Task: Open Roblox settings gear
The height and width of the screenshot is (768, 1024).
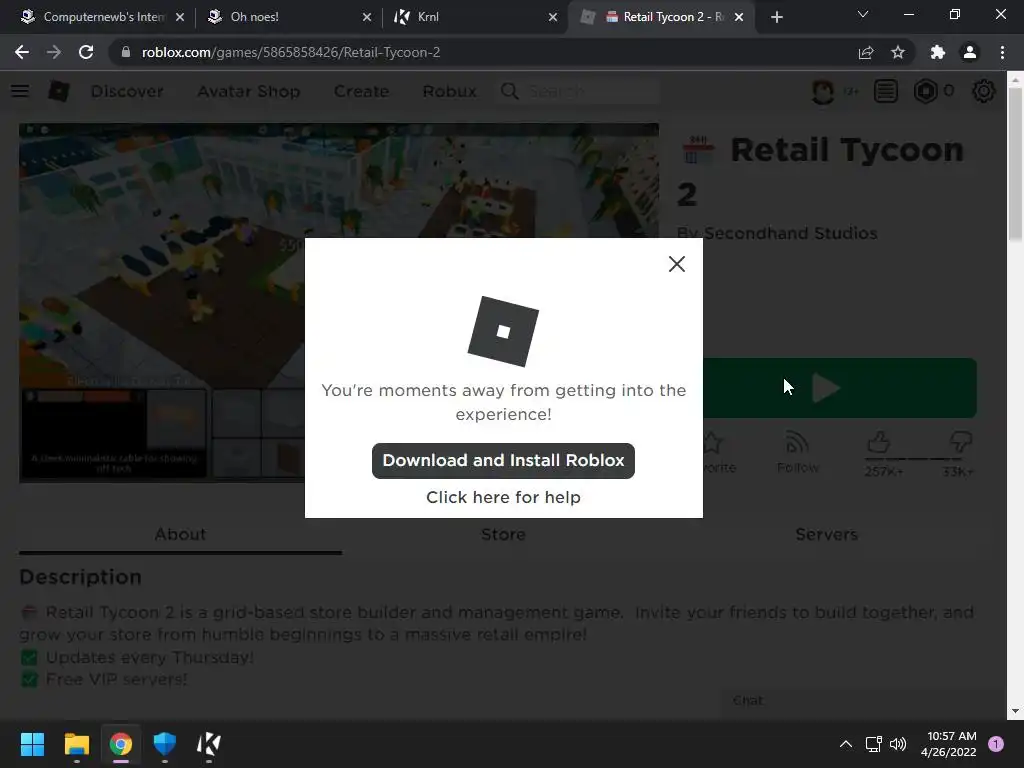Action: click(x=984, y=91)
